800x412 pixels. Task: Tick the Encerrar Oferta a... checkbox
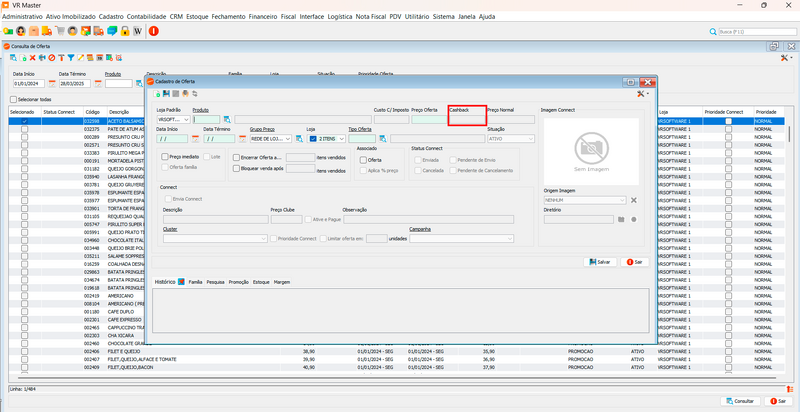point(236,158)
